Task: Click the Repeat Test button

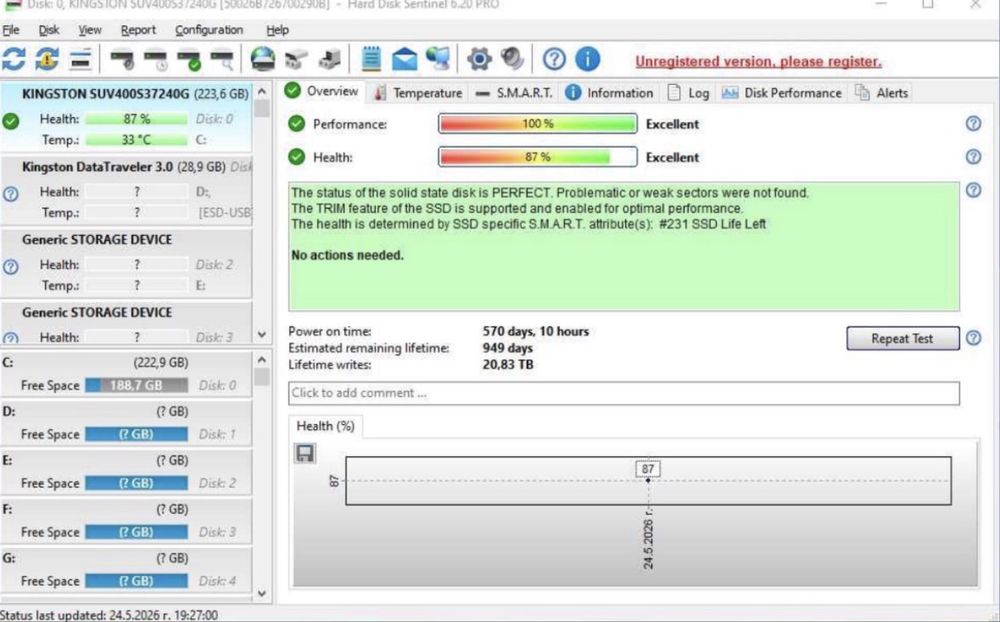Action: (x=902, y=339)
